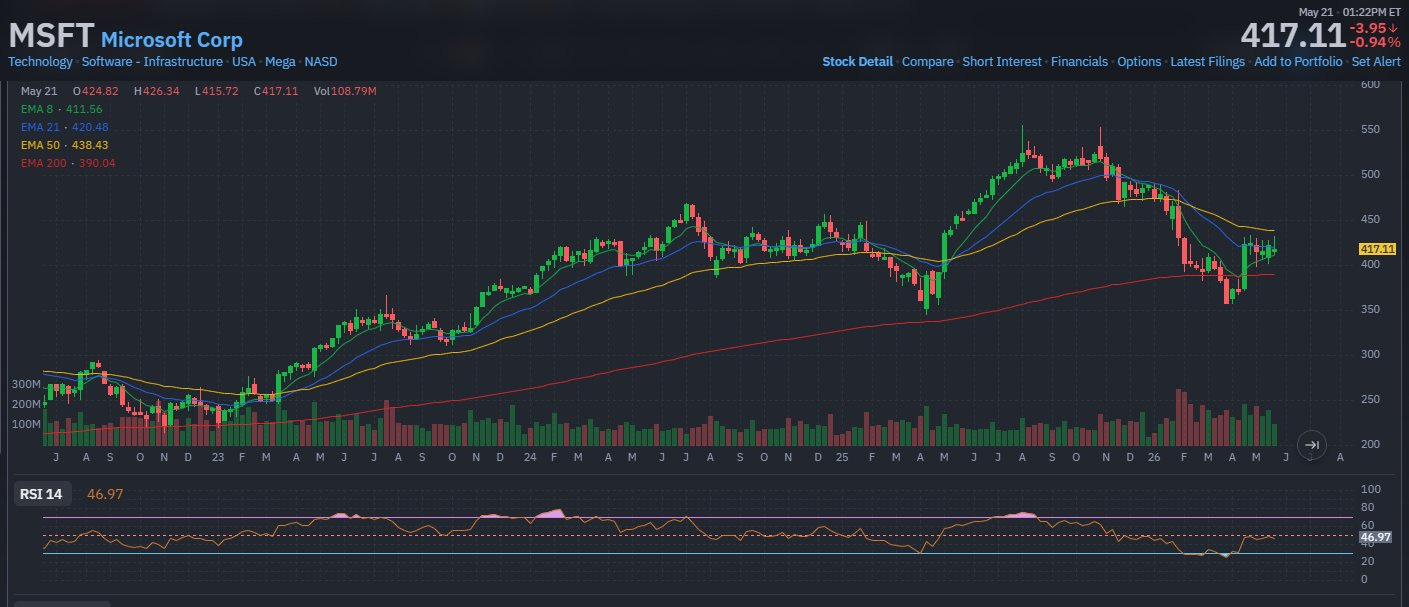The height and width of the screenshot is (607, 1409).
Task: Click Set Alert link
Action: tap(1376, 62)
